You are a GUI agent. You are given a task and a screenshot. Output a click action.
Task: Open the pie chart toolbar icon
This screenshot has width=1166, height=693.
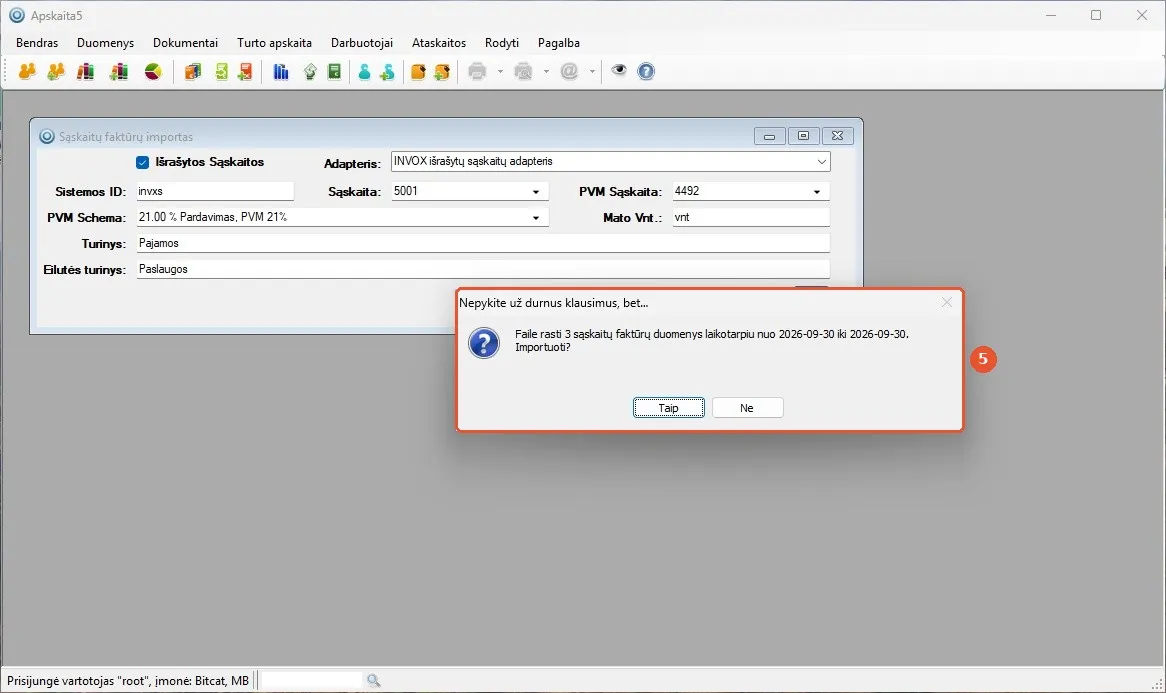tap(153, 71)
